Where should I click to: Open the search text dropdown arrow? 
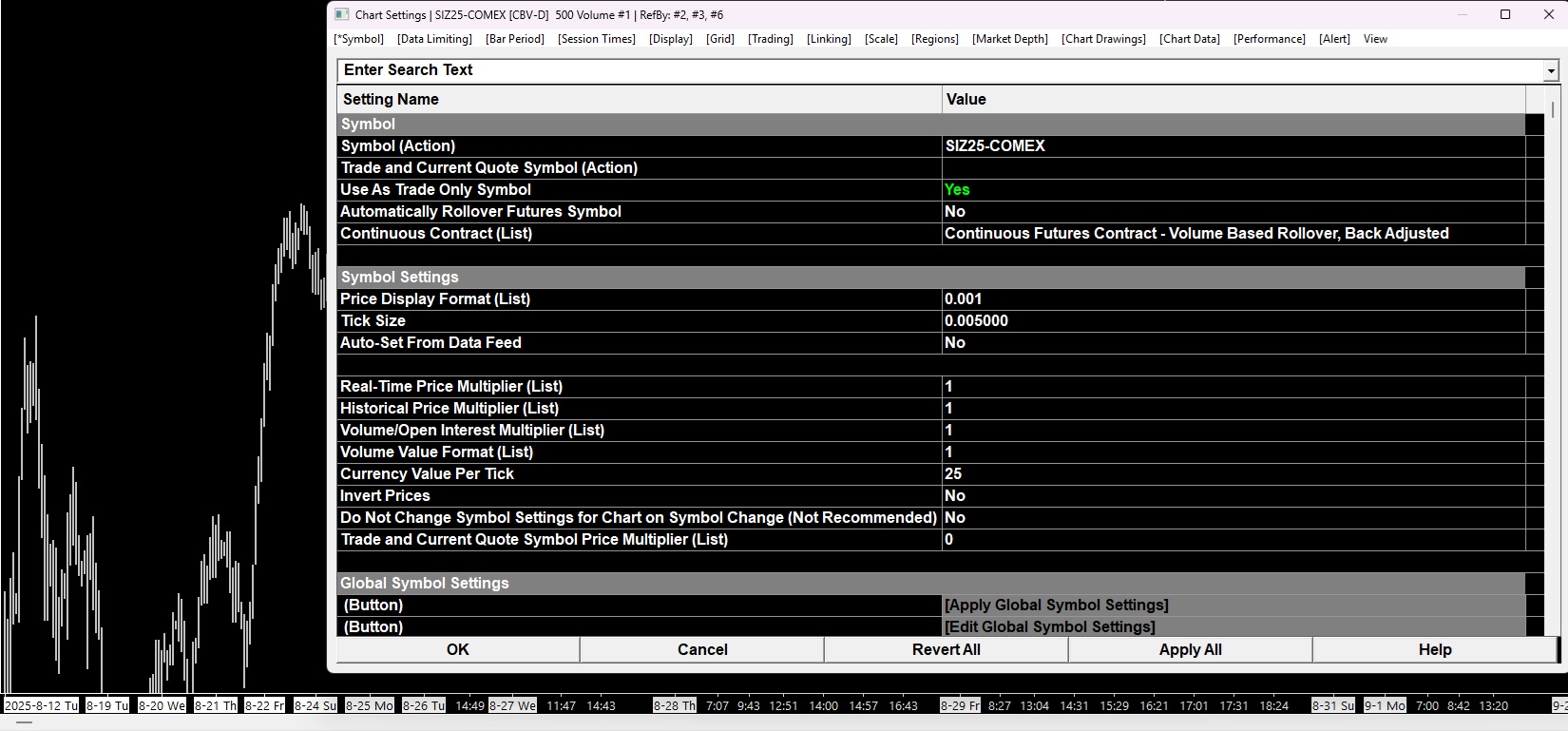pos(1551,70)
